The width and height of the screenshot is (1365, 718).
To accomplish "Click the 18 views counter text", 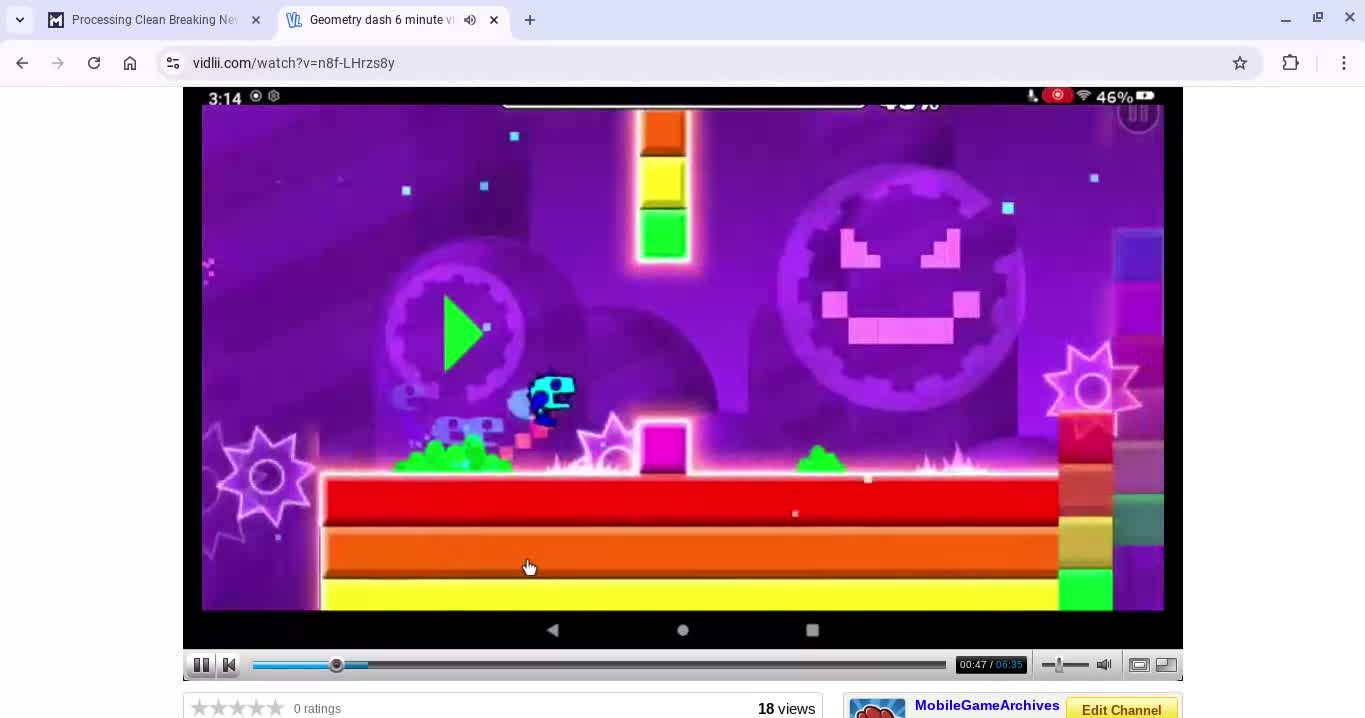I will pyautogui.click(x=786, y=709).
